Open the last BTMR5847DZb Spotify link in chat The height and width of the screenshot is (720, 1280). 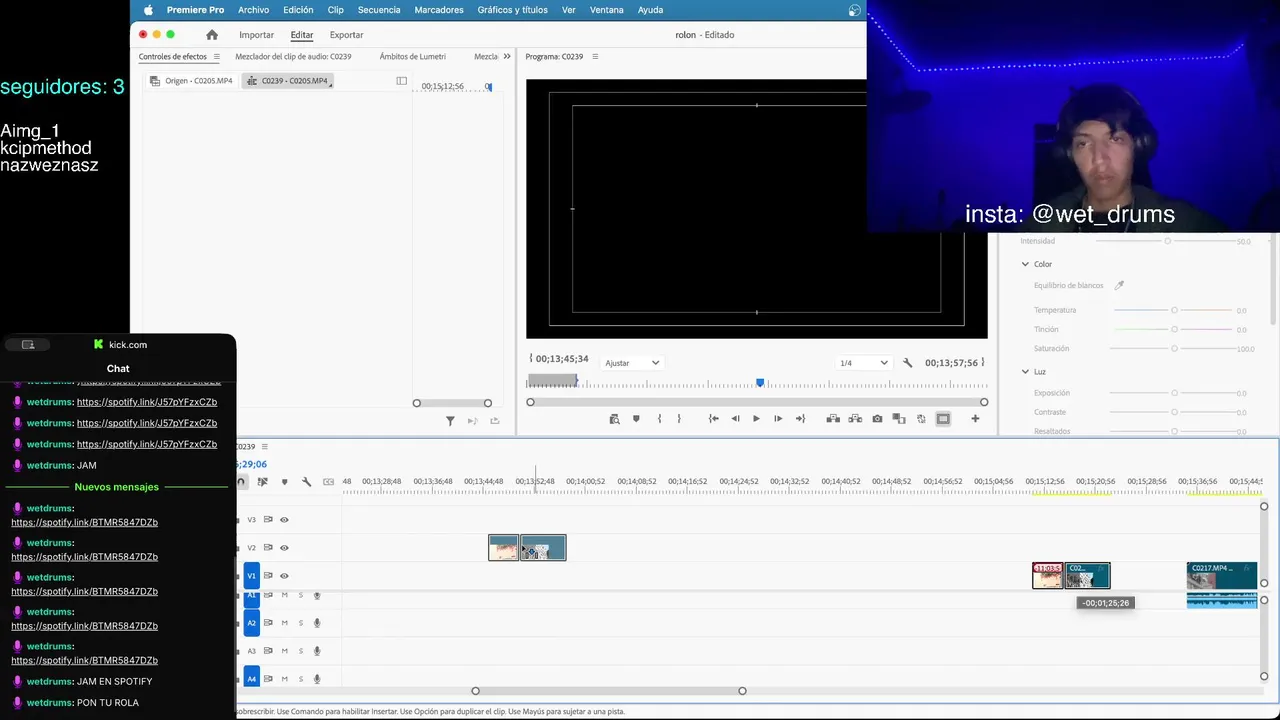[84, 661]
